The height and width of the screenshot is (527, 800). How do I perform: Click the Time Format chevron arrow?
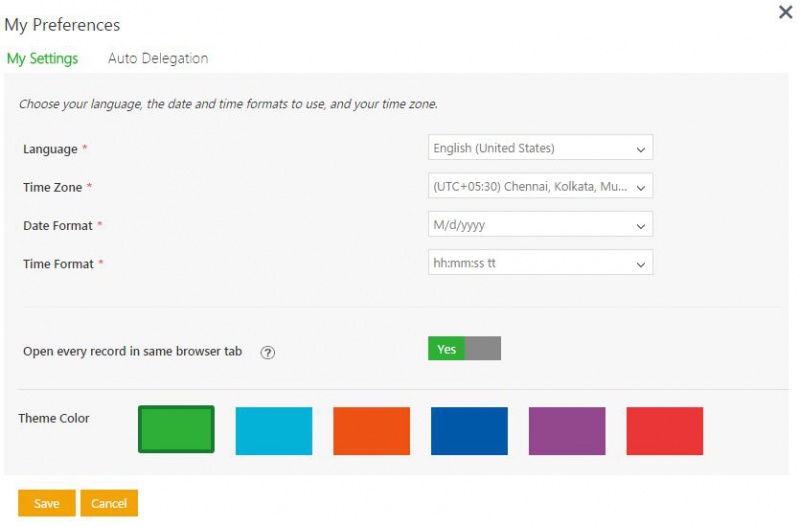(641, 264)
